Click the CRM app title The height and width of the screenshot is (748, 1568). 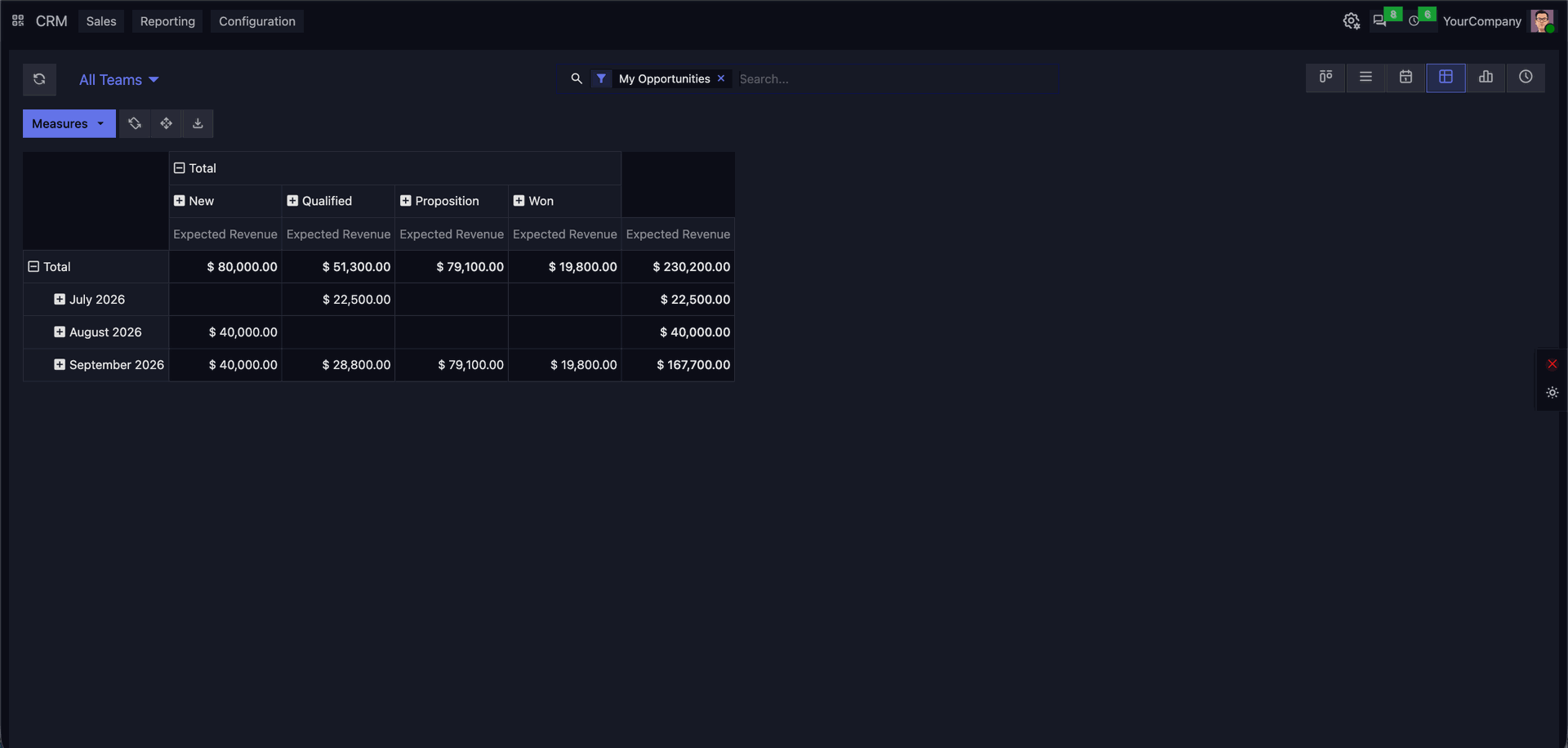51,21
